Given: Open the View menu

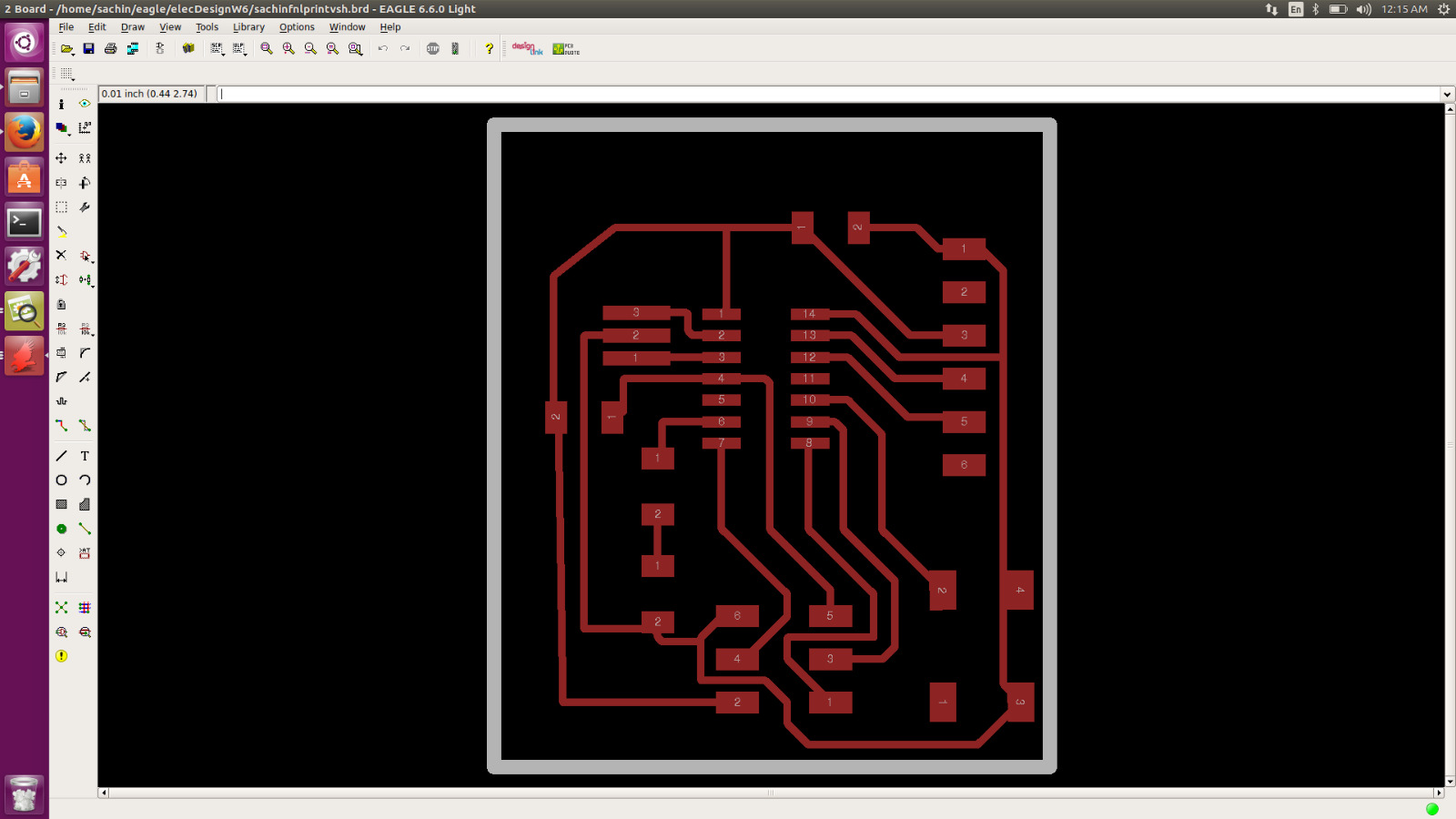Looking at the screenshot, I should 170,27.
